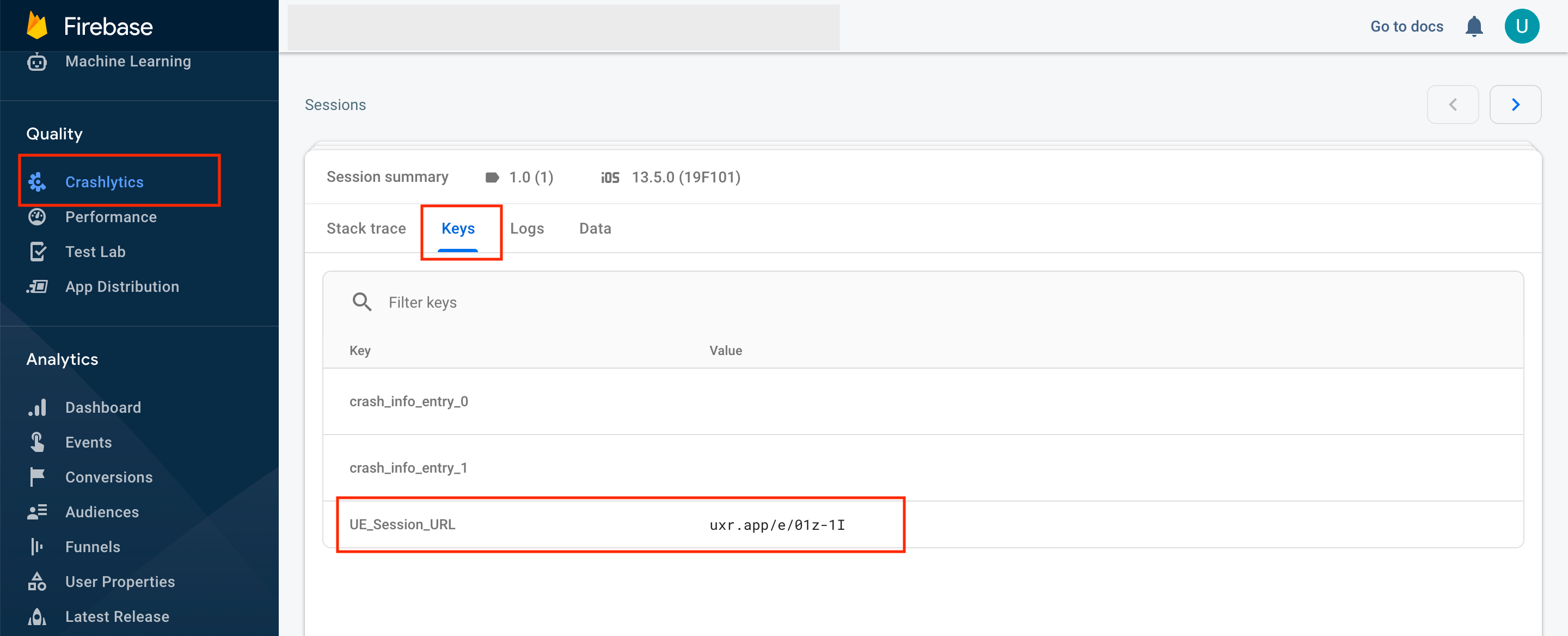This screenshot has height=636, width=1568.
Task: Click the Test Lab checklist icon
Action: pyautogui.click(x=37, y=252)
